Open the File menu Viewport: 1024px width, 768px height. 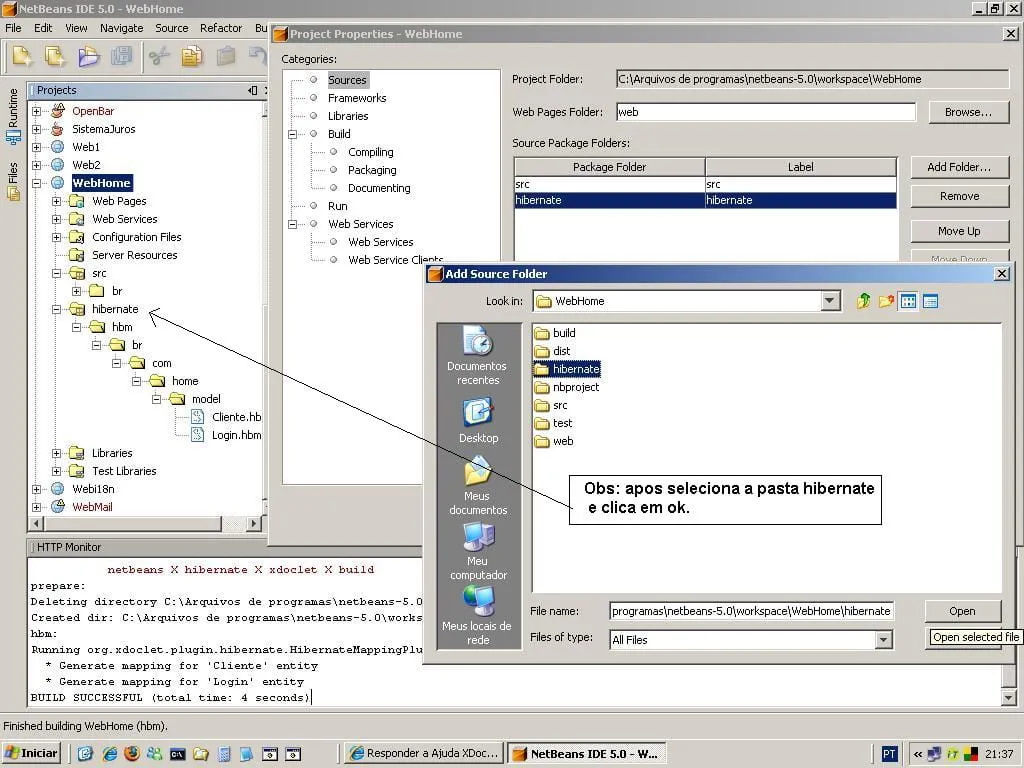(x=13, y=28)
